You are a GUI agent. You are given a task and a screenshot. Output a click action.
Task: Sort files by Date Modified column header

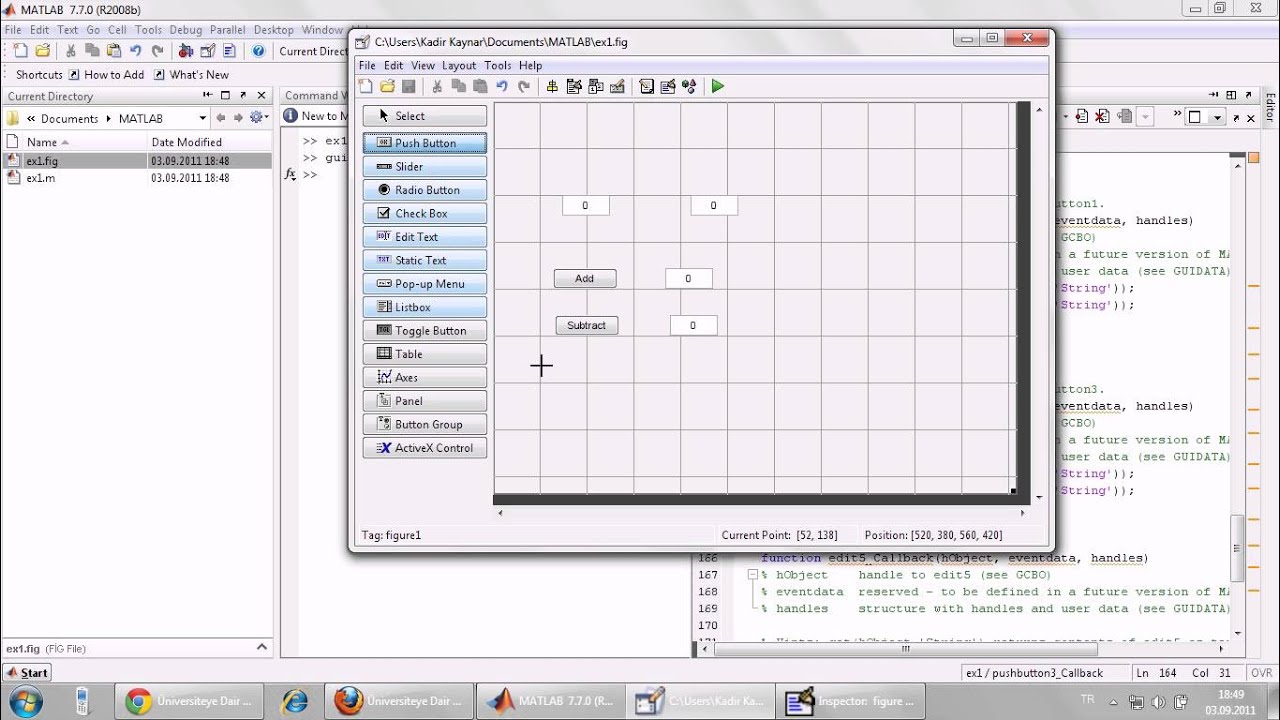[210, 142]
